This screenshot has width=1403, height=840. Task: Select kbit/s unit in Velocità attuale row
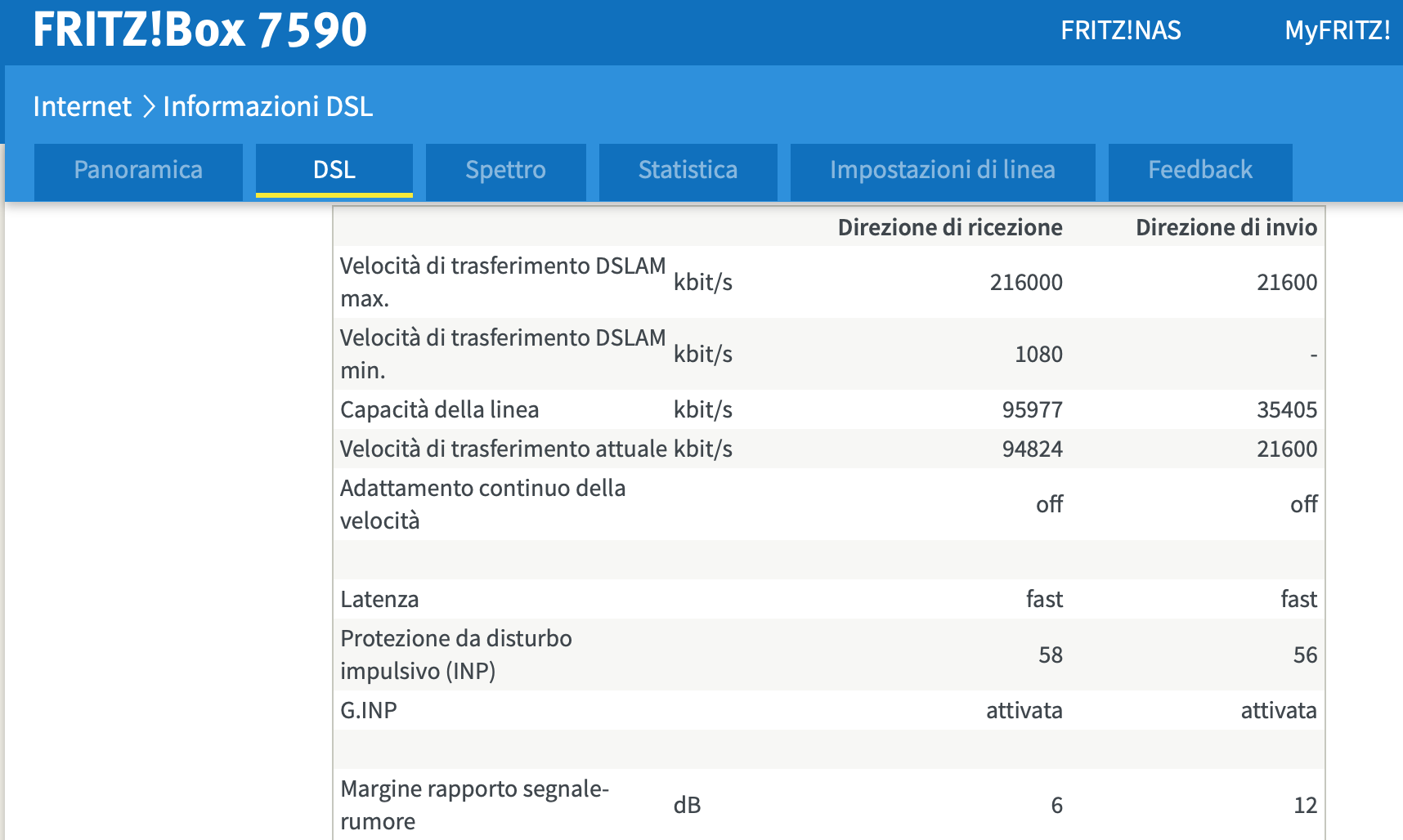[703, 449]
